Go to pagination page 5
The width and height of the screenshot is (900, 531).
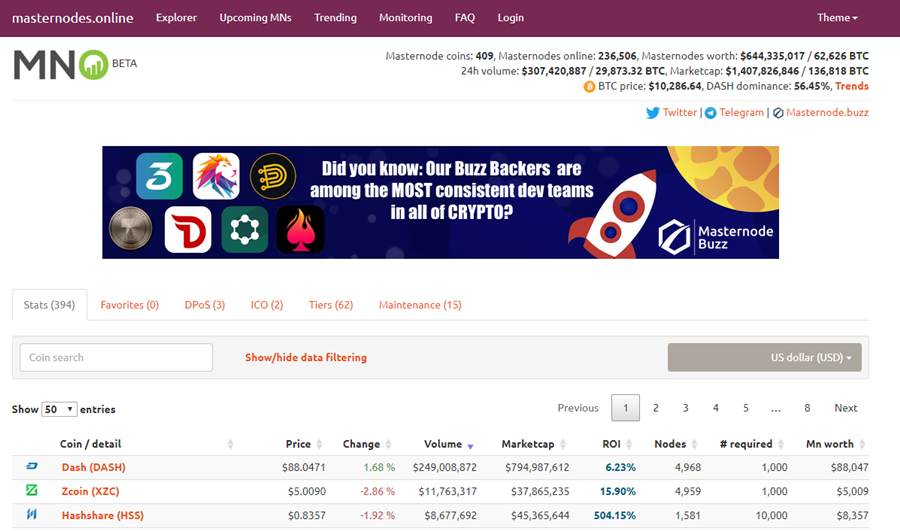[746, 408]
